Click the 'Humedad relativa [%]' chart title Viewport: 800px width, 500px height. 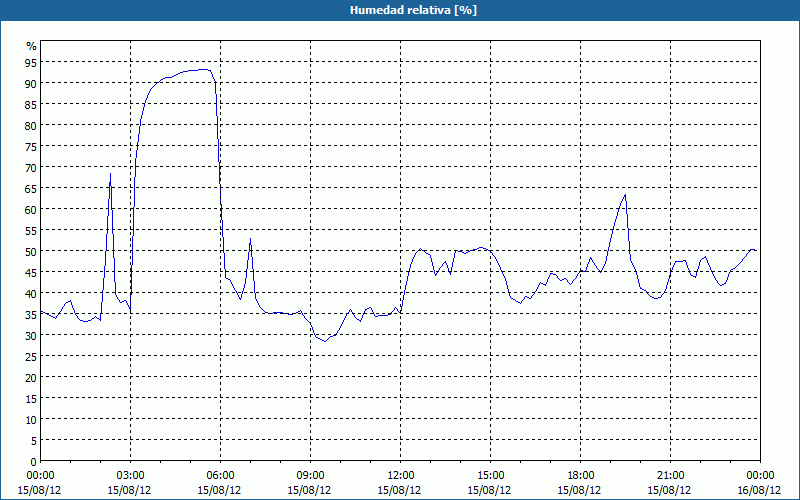click(x=413, y=10)
